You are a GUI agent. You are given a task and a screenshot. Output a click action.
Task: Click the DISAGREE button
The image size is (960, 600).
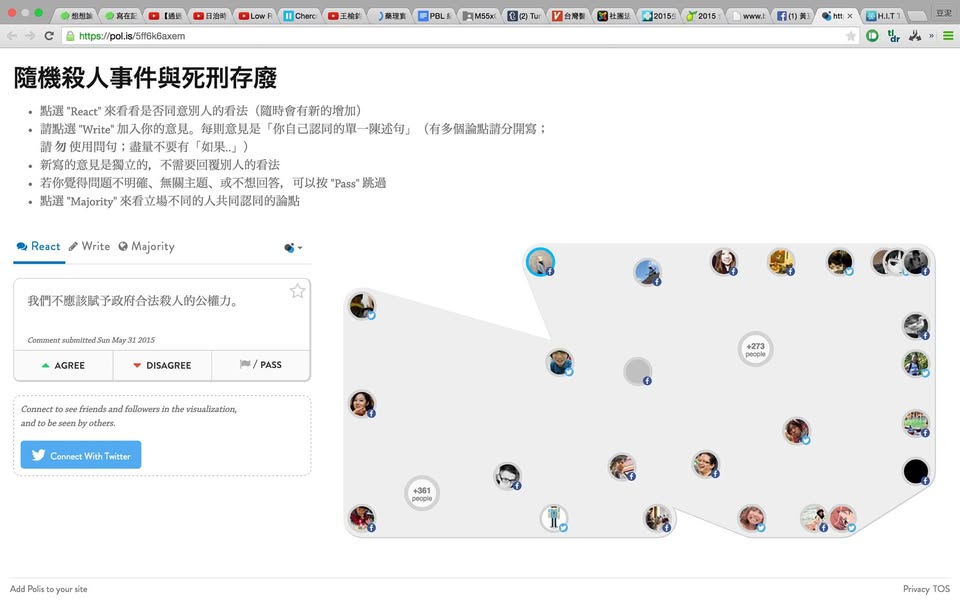(162, 365)
